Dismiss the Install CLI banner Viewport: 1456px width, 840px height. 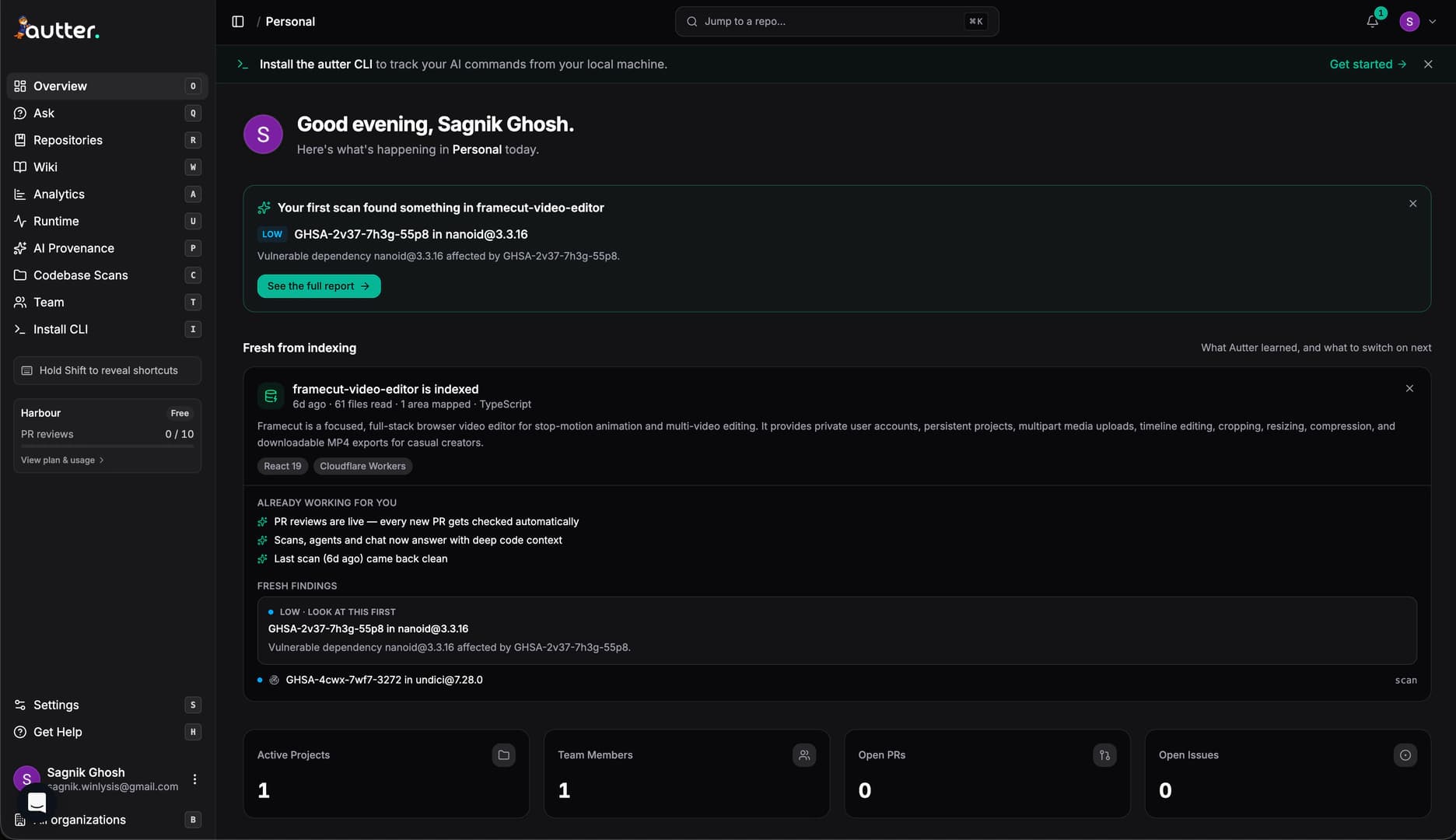point(1428,65)
